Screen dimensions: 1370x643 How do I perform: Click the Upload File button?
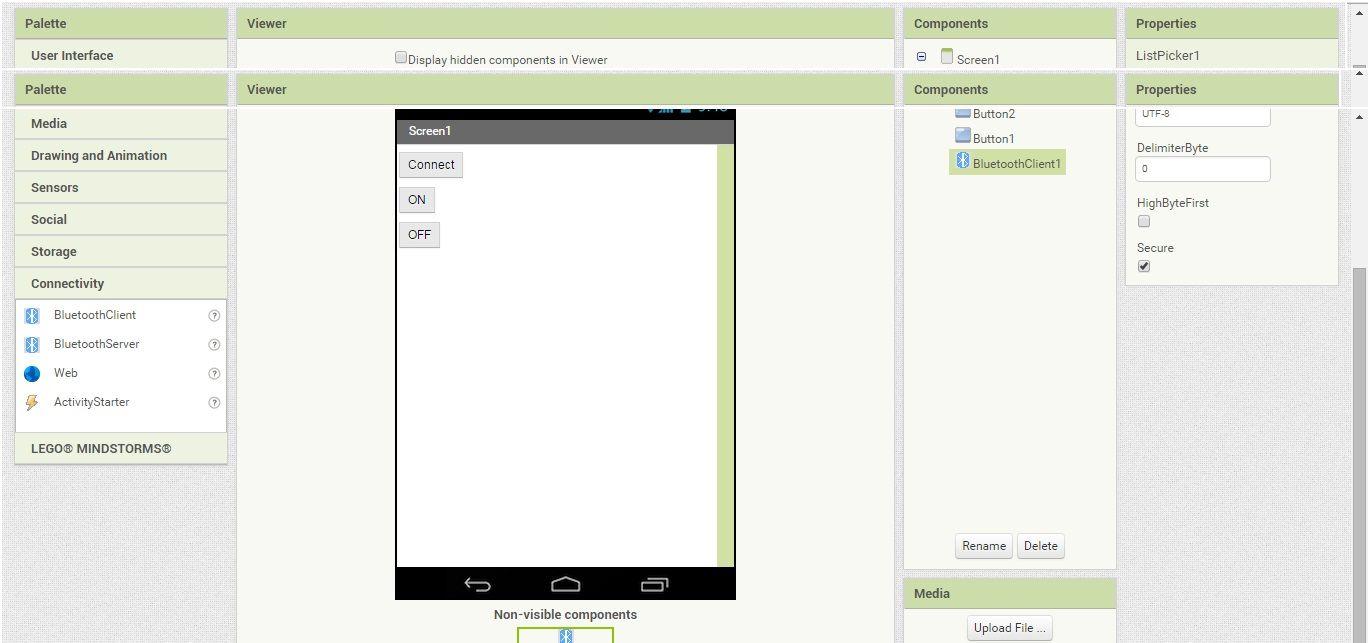[x=1009, y=627]
